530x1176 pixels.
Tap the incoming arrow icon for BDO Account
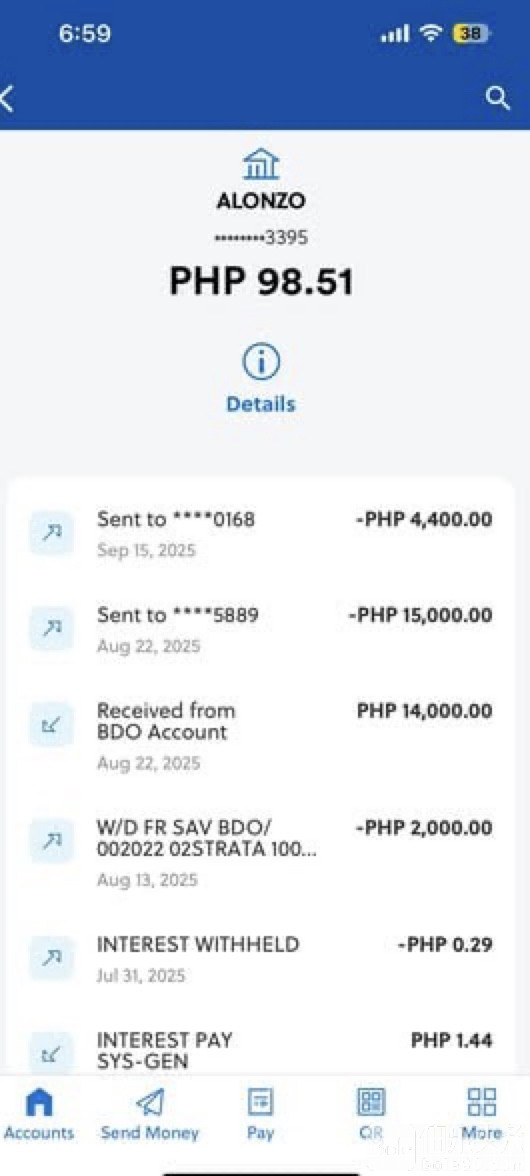tap(52, 724)
